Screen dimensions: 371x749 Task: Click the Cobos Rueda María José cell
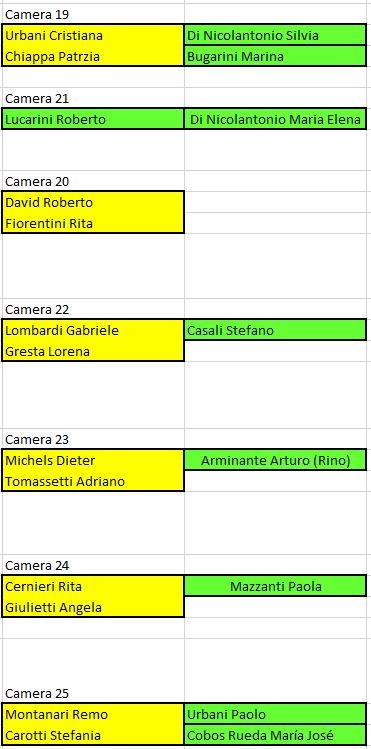(276, 735)
